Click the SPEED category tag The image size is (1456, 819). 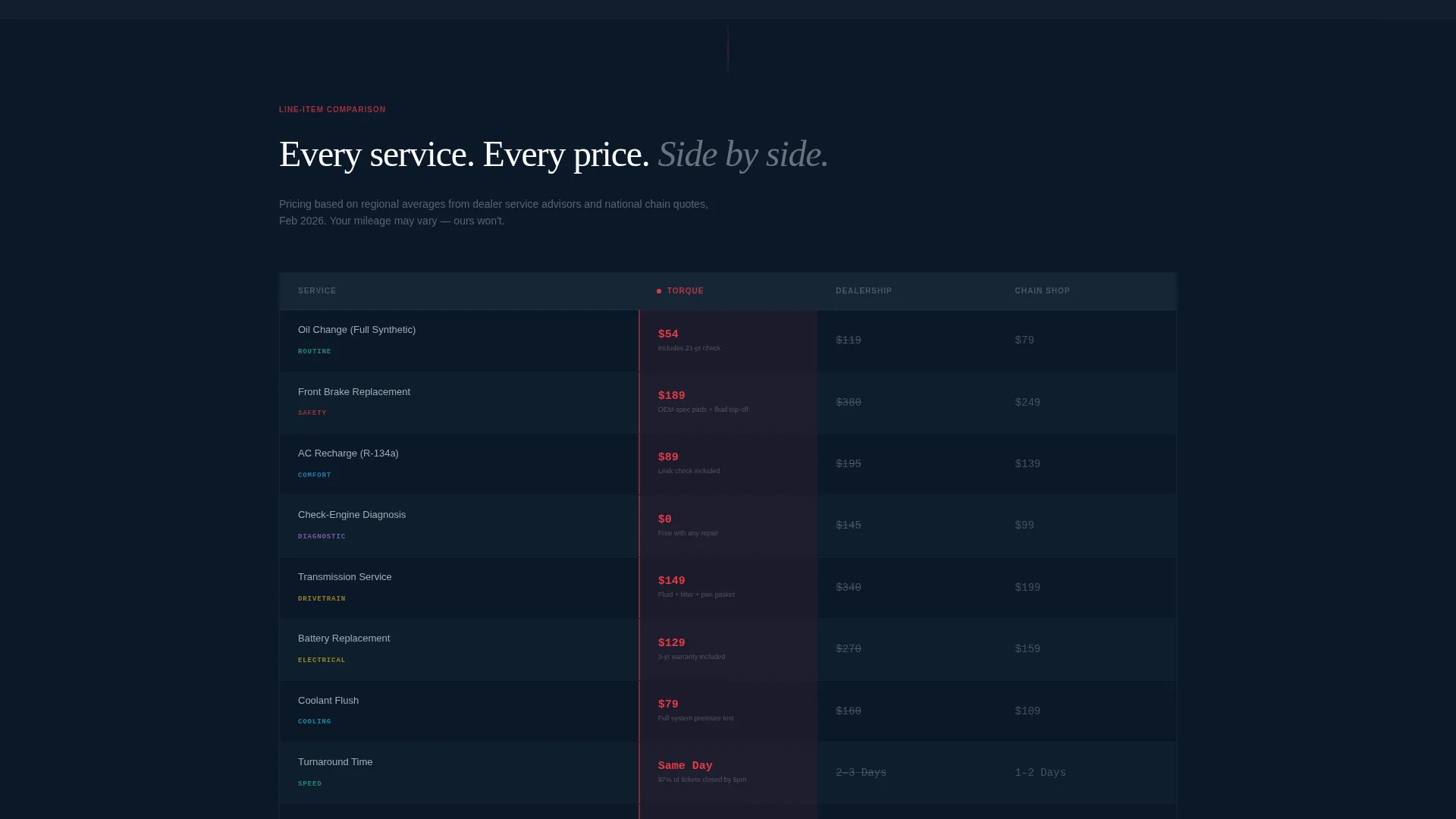point(310,784)
